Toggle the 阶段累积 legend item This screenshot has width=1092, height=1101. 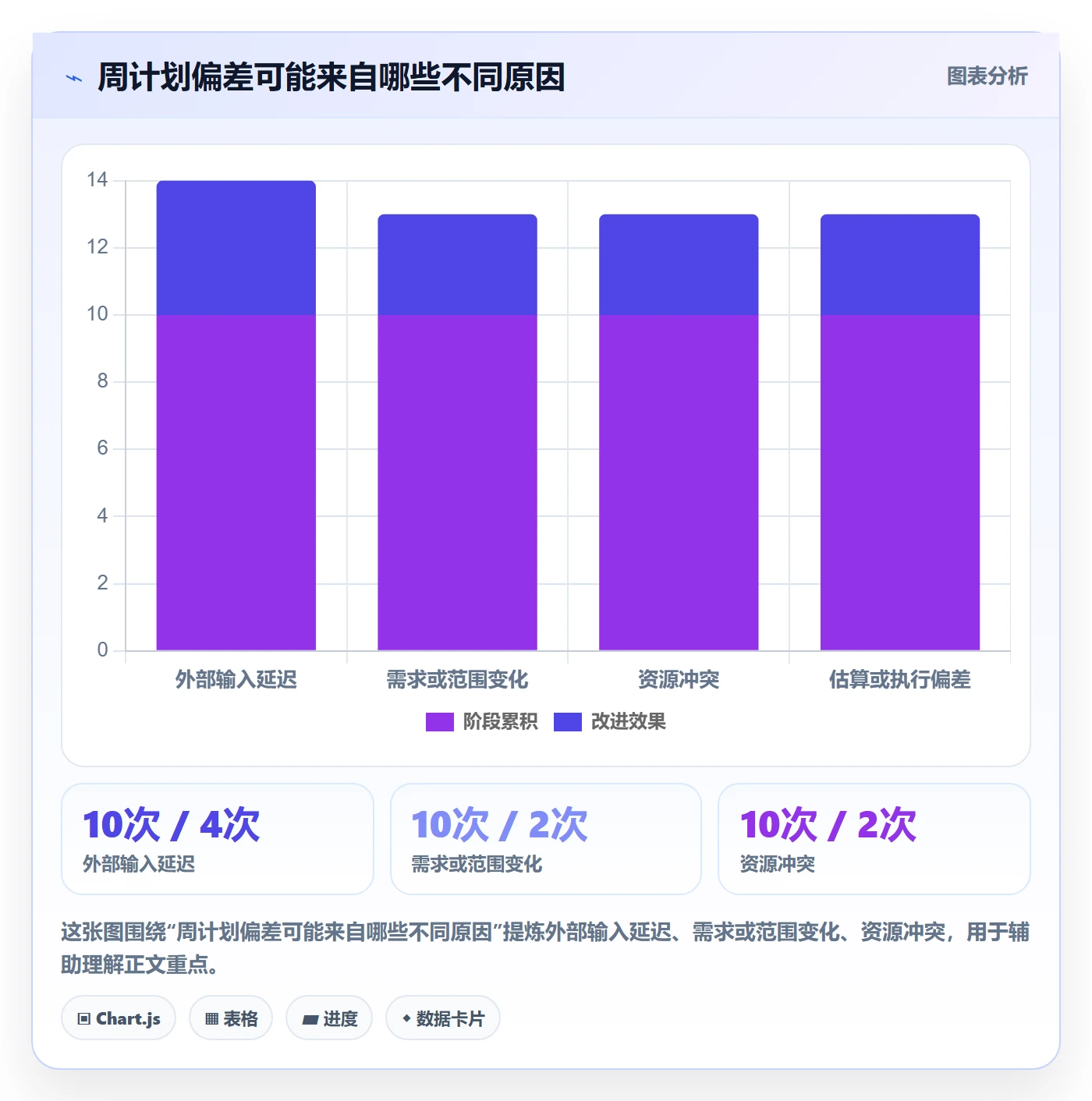[x=481, y=721]
